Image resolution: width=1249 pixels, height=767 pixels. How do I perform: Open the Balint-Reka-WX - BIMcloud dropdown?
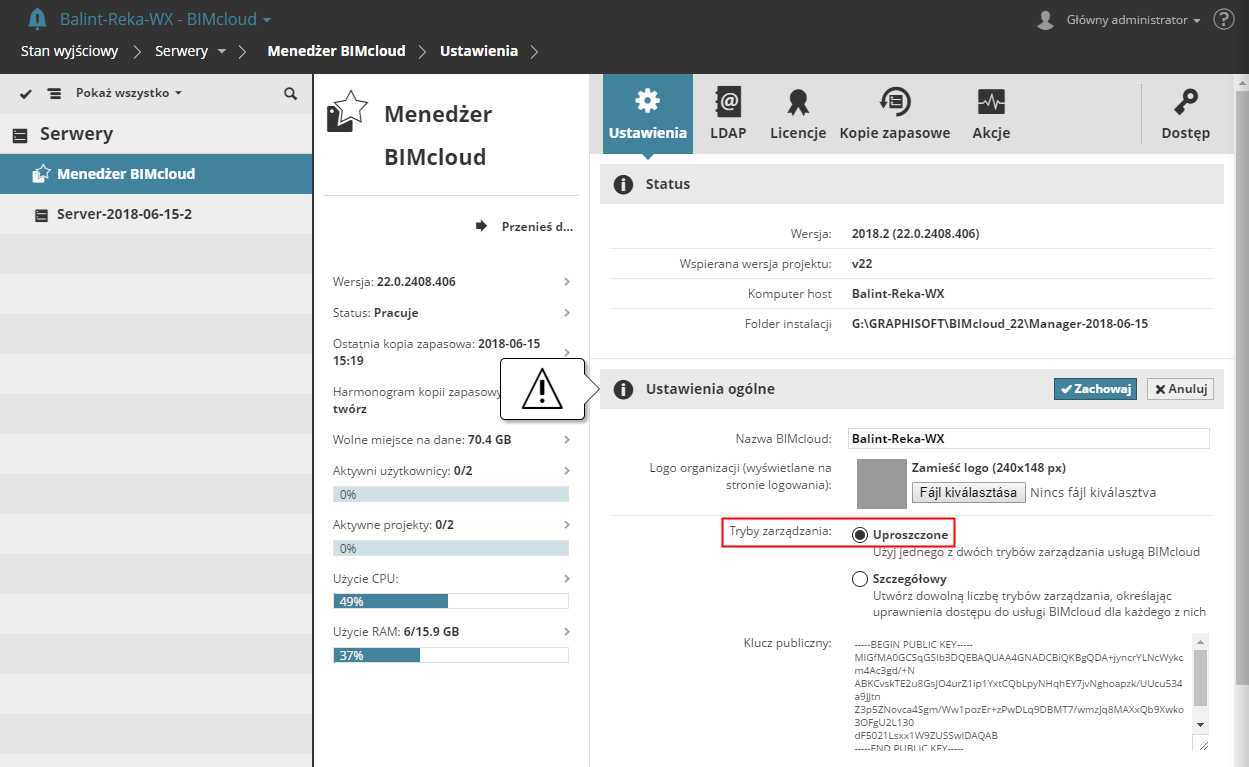tap(166, 19)
